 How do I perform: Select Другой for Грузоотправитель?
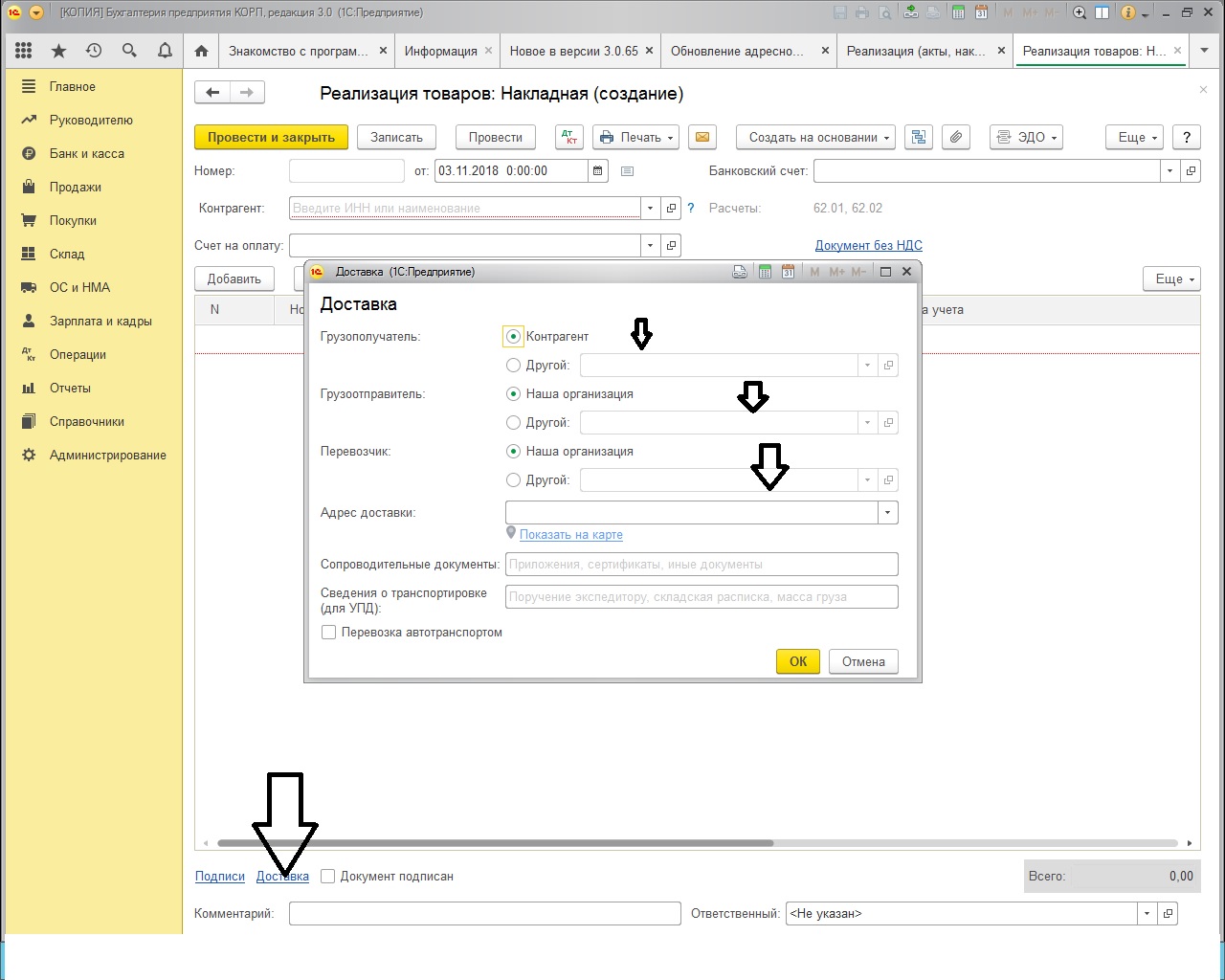pos(514,423)
